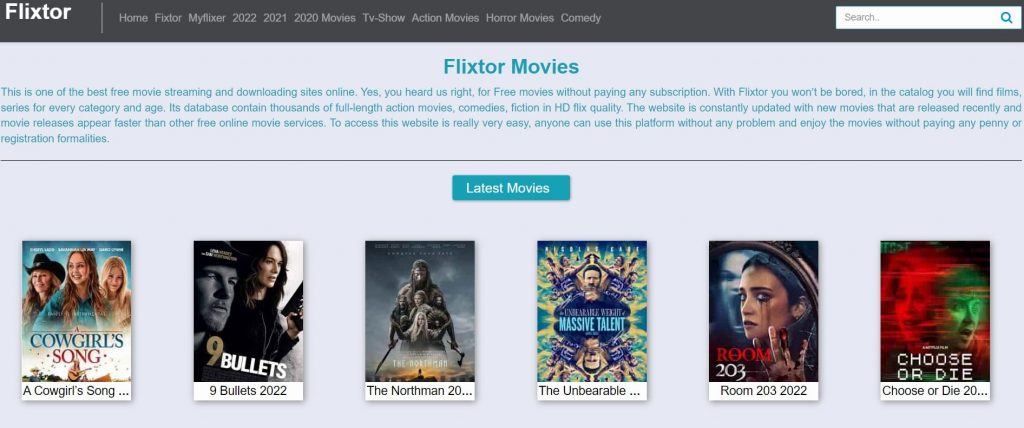Open the Myflixer menu item

click(207, 18)
